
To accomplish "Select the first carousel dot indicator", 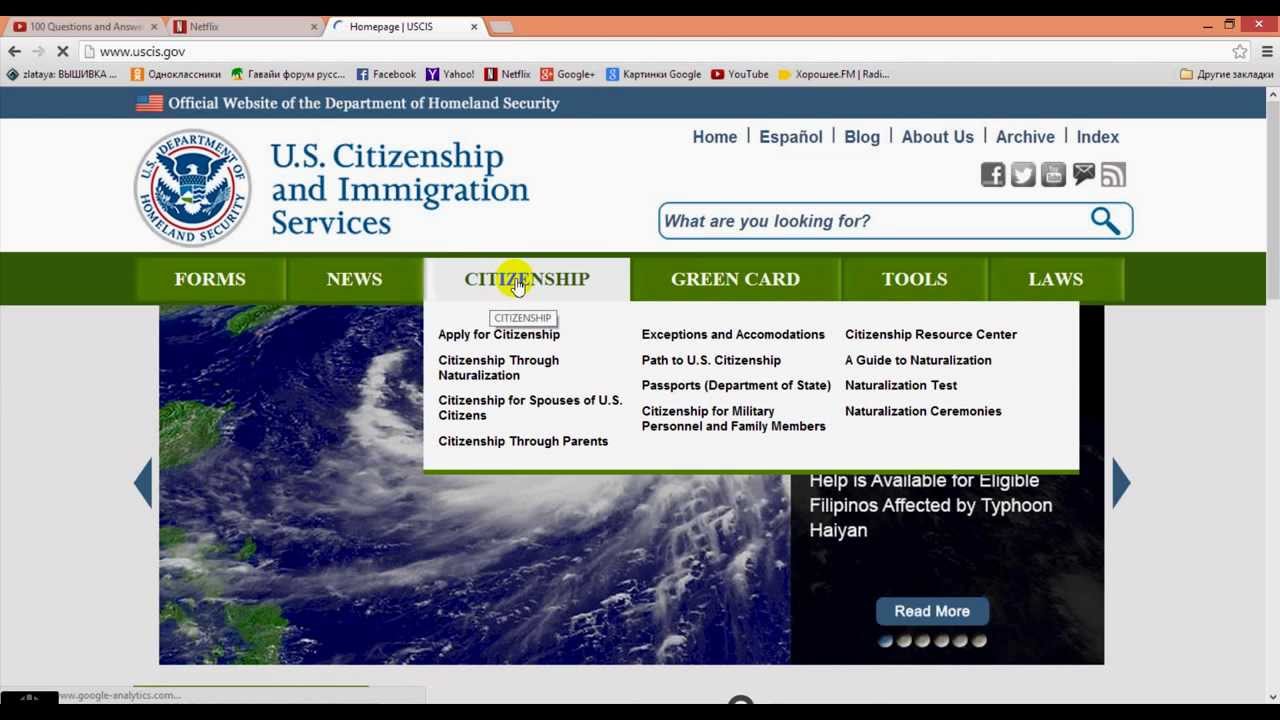I will pos(885,641).
